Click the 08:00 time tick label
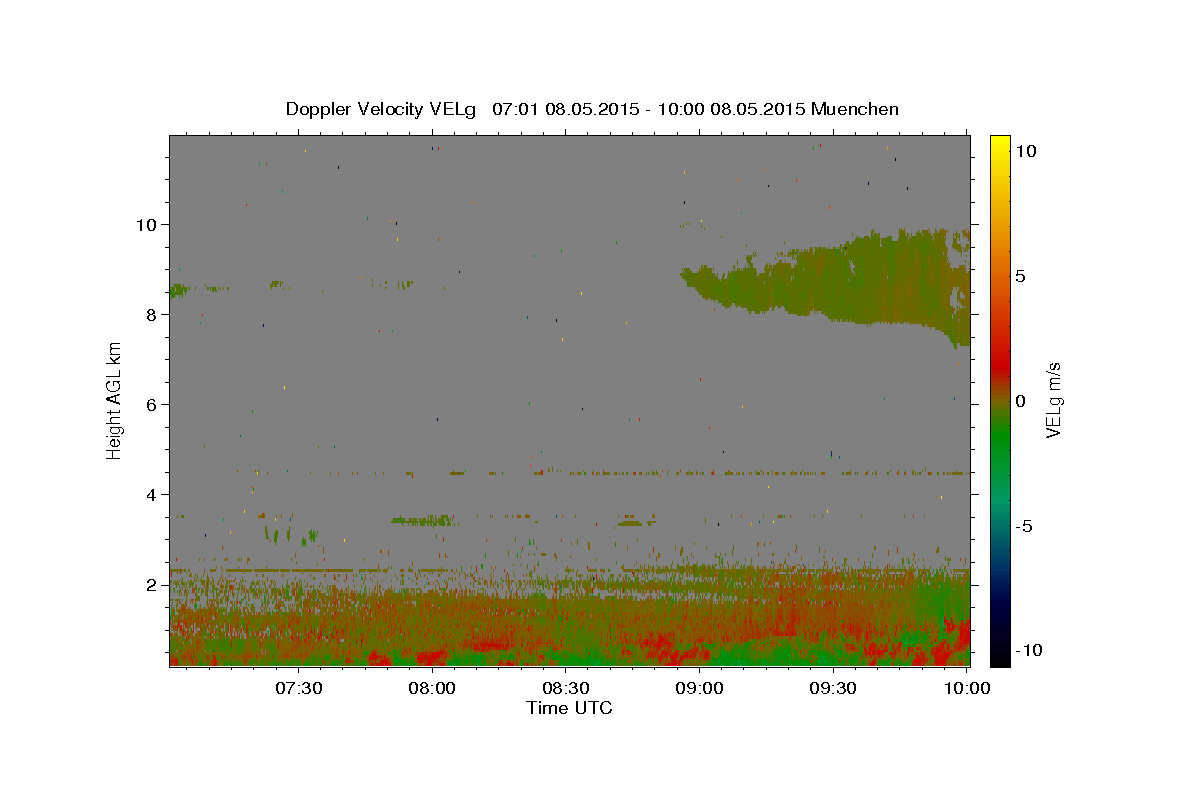Image resolution: width=1200 pixels, height=800 pixels. coord(432,688)
